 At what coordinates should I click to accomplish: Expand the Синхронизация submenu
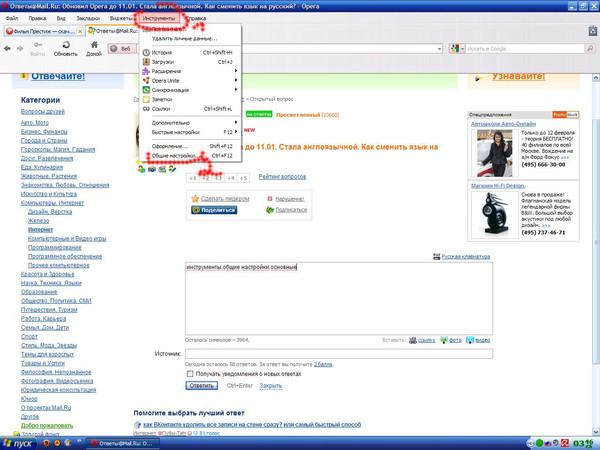click(190, 90)
